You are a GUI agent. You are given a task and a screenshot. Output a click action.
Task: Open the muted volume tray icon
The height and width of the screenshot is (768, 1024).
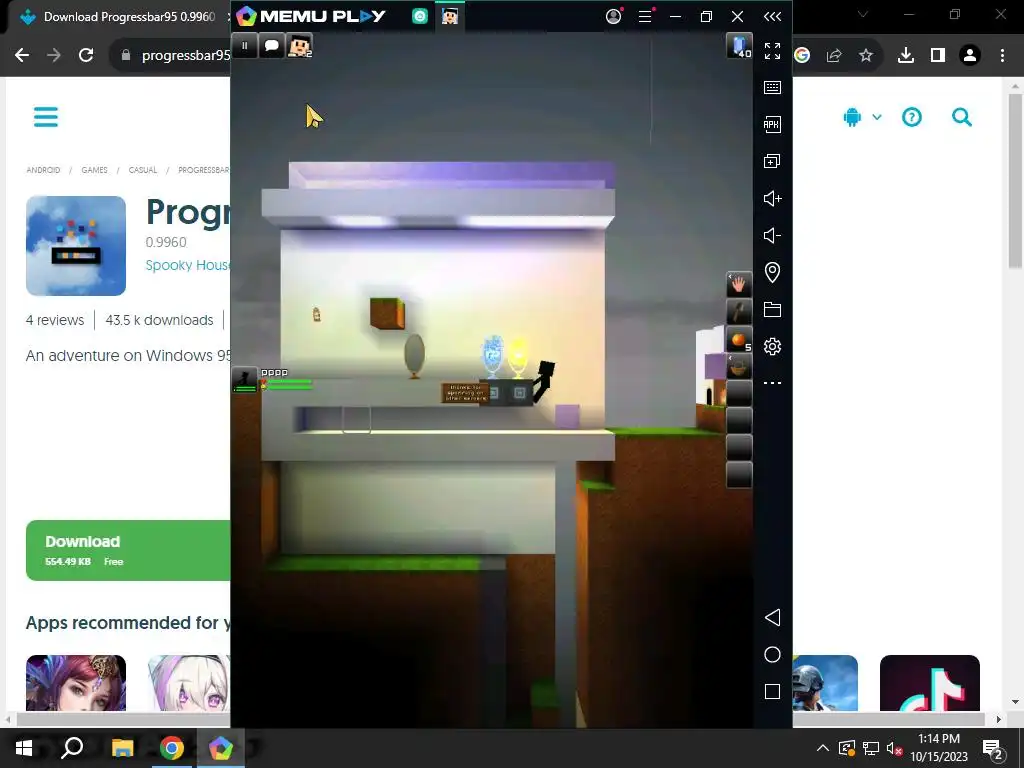894,748
